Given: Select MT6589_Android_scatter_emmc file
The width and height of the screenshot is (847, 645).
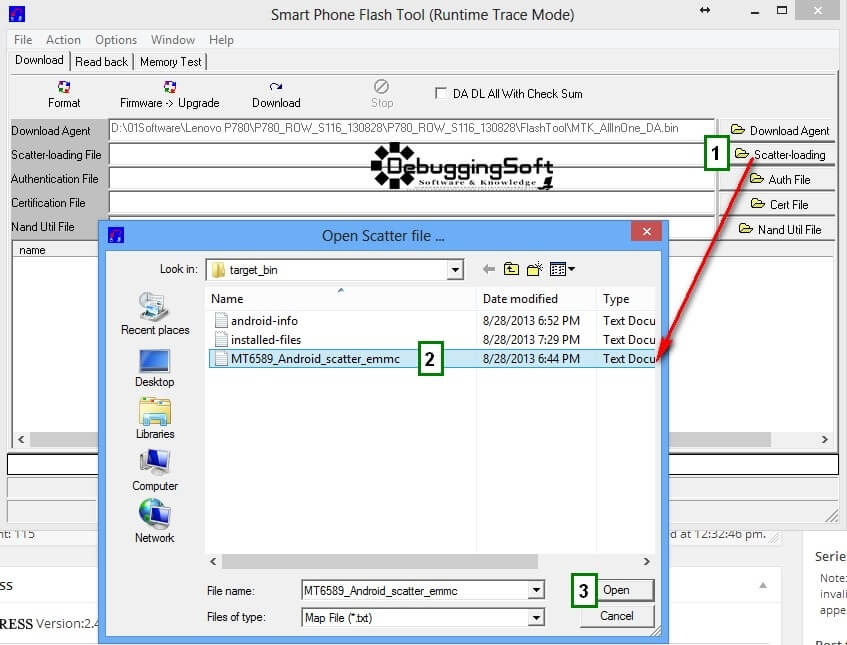Looking at the screenshot, I should point(315,359).
